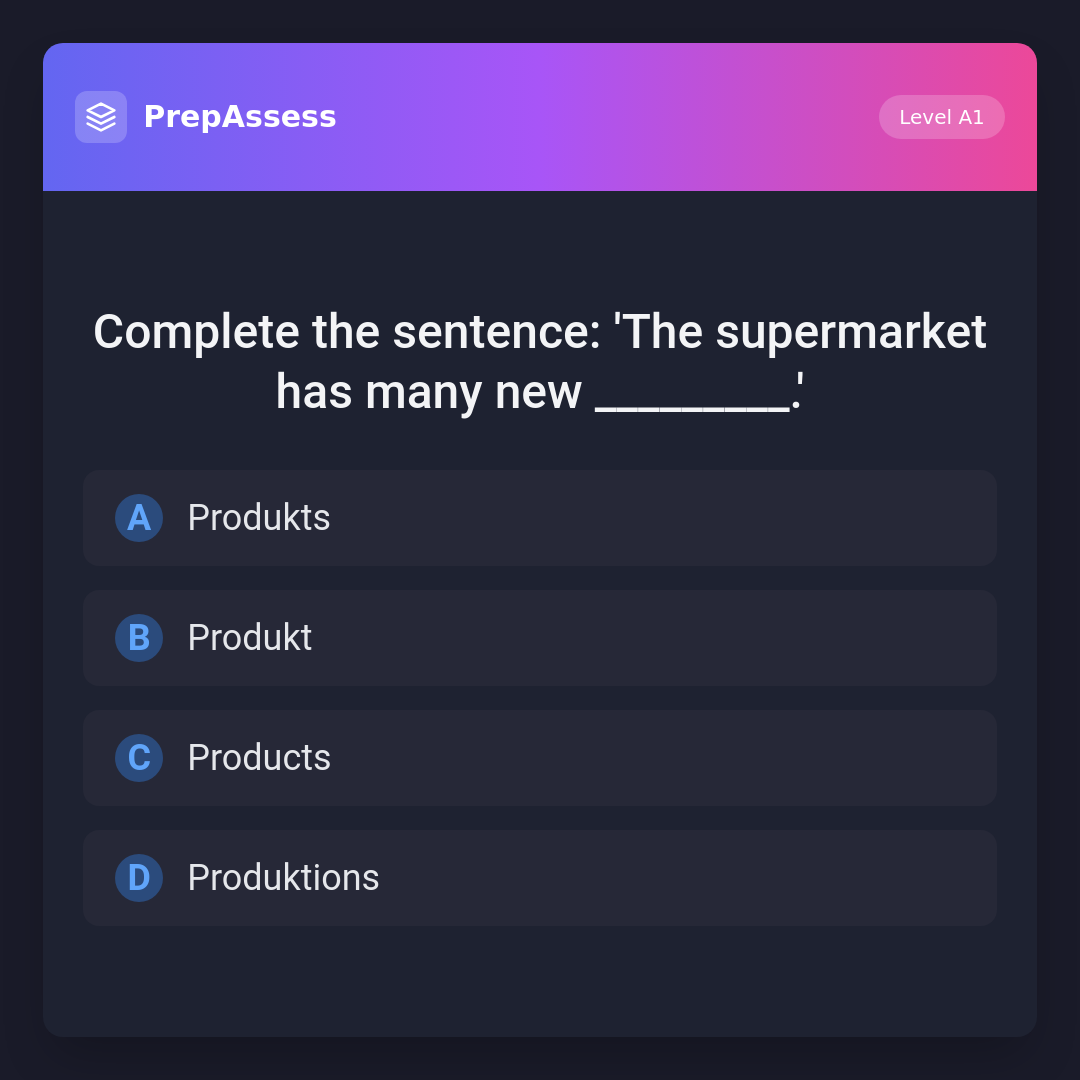Click the word 'Products' in option C
The height and width of the screenshot is (1080, 1080).
(259, 758)
